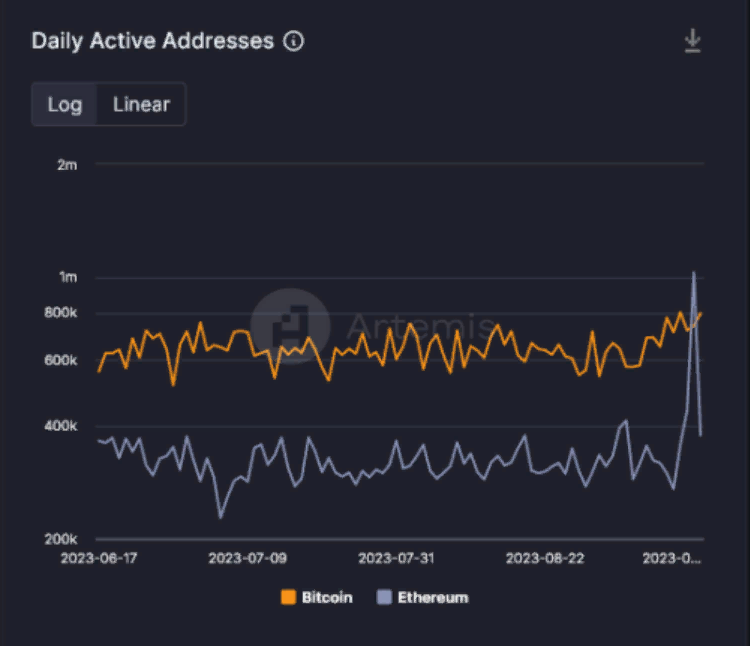Select the 2023-07-09 date label on x-axis
Screen dimensions: 750x646
248,557
